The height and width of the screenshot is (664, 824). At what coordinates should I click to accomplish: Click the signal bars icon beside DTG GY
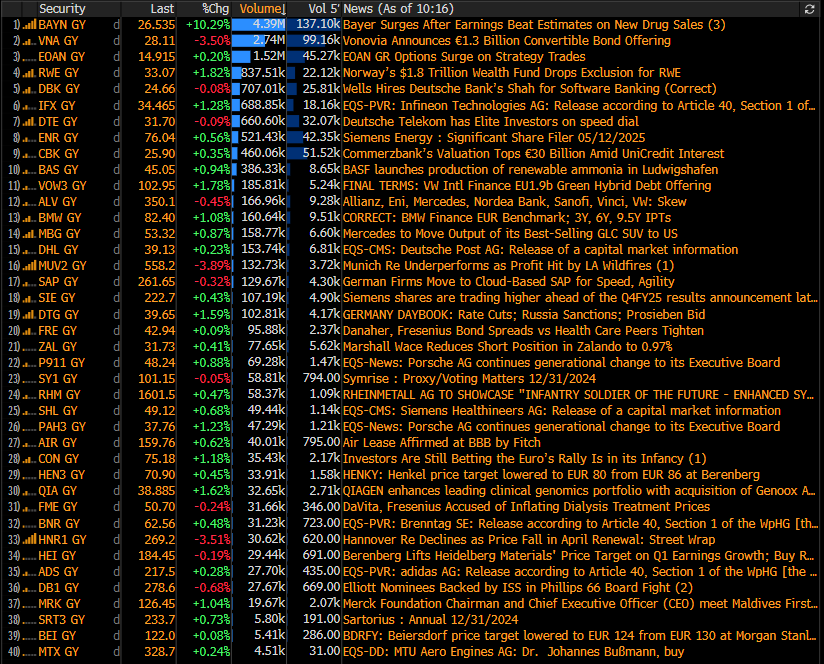point(29,315)
